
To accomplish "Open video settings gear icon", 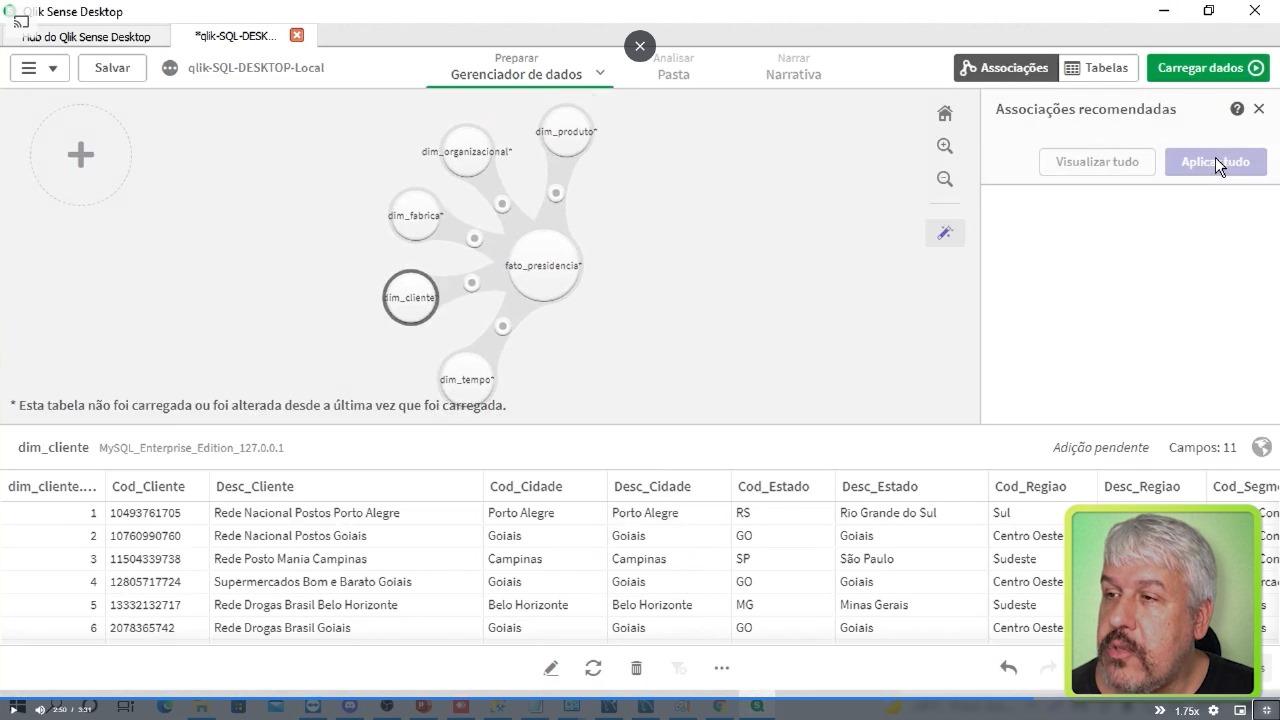I will pos(1213,710).
